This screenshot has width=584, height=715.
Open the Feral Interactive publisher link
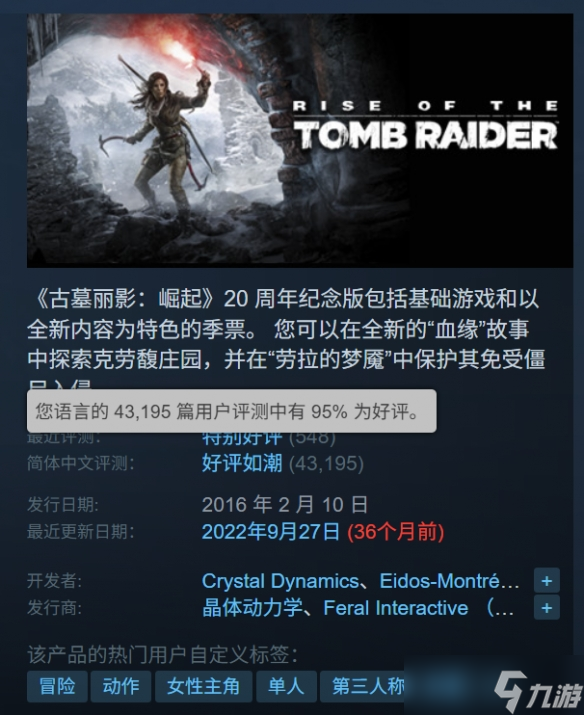[x=396, y=608]
